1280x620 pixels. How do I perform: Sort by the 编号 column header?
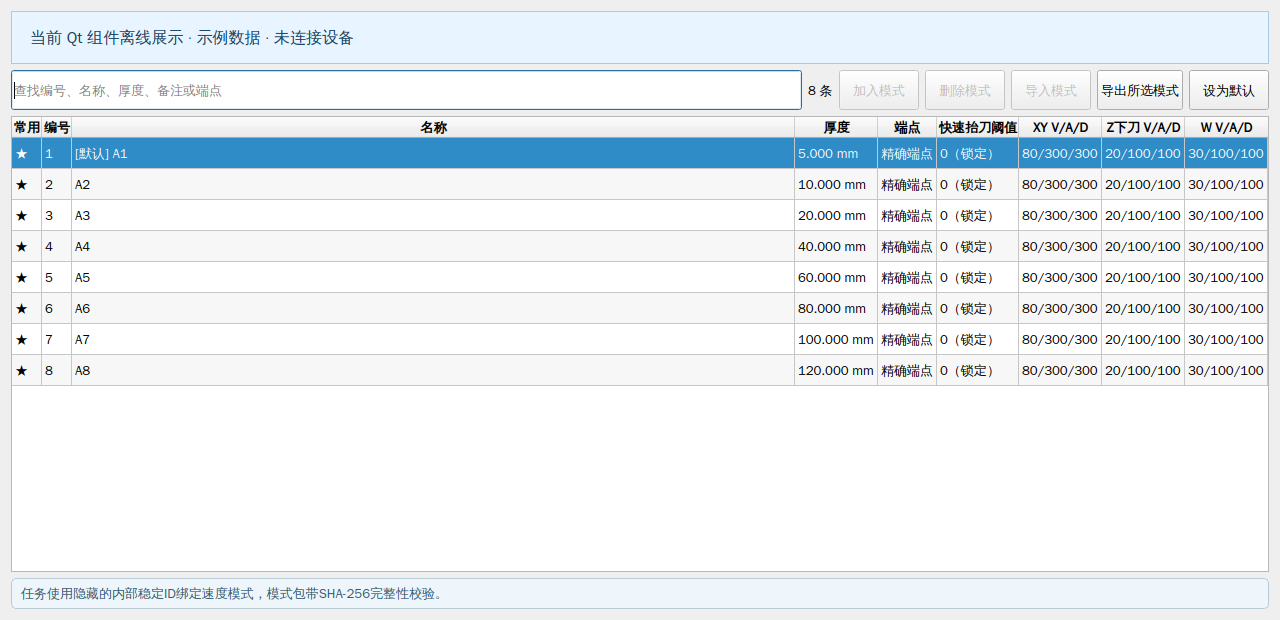point(57,128)
